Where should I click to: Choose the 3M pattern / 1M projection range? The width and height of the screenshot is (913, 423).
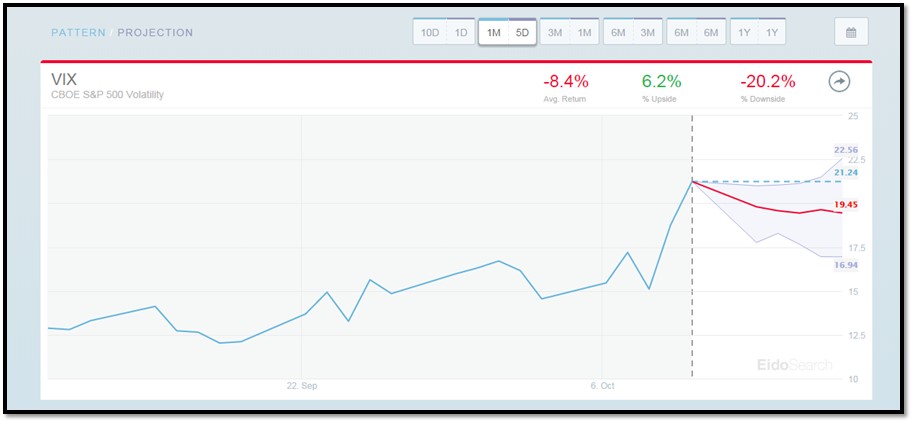coord(569,32)
